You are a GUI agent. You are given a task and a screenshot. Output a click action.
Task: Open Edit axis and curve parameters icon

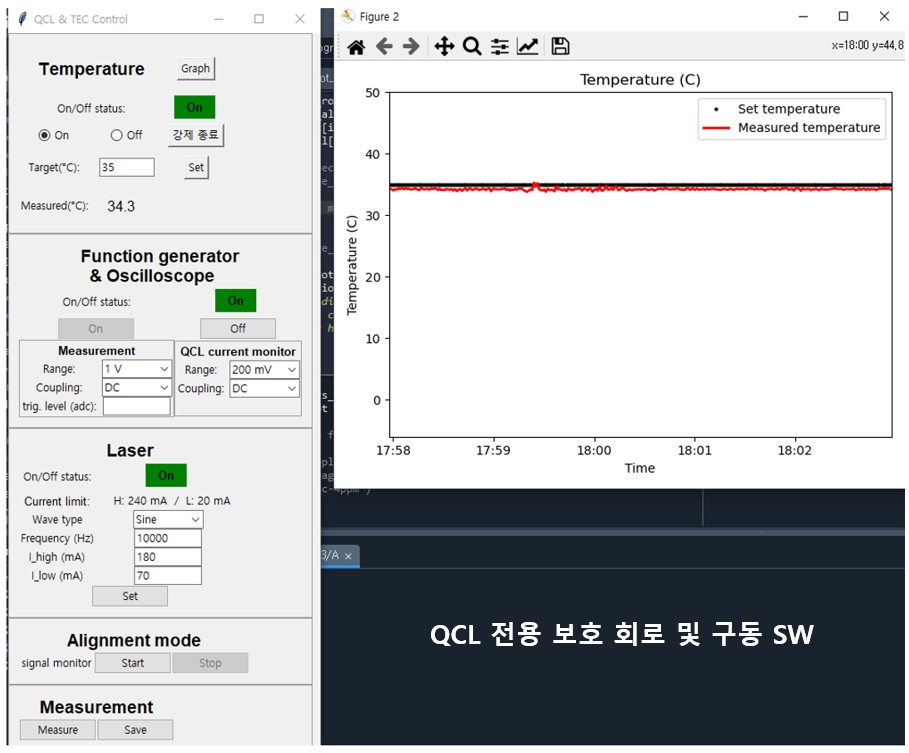[528, 46]
